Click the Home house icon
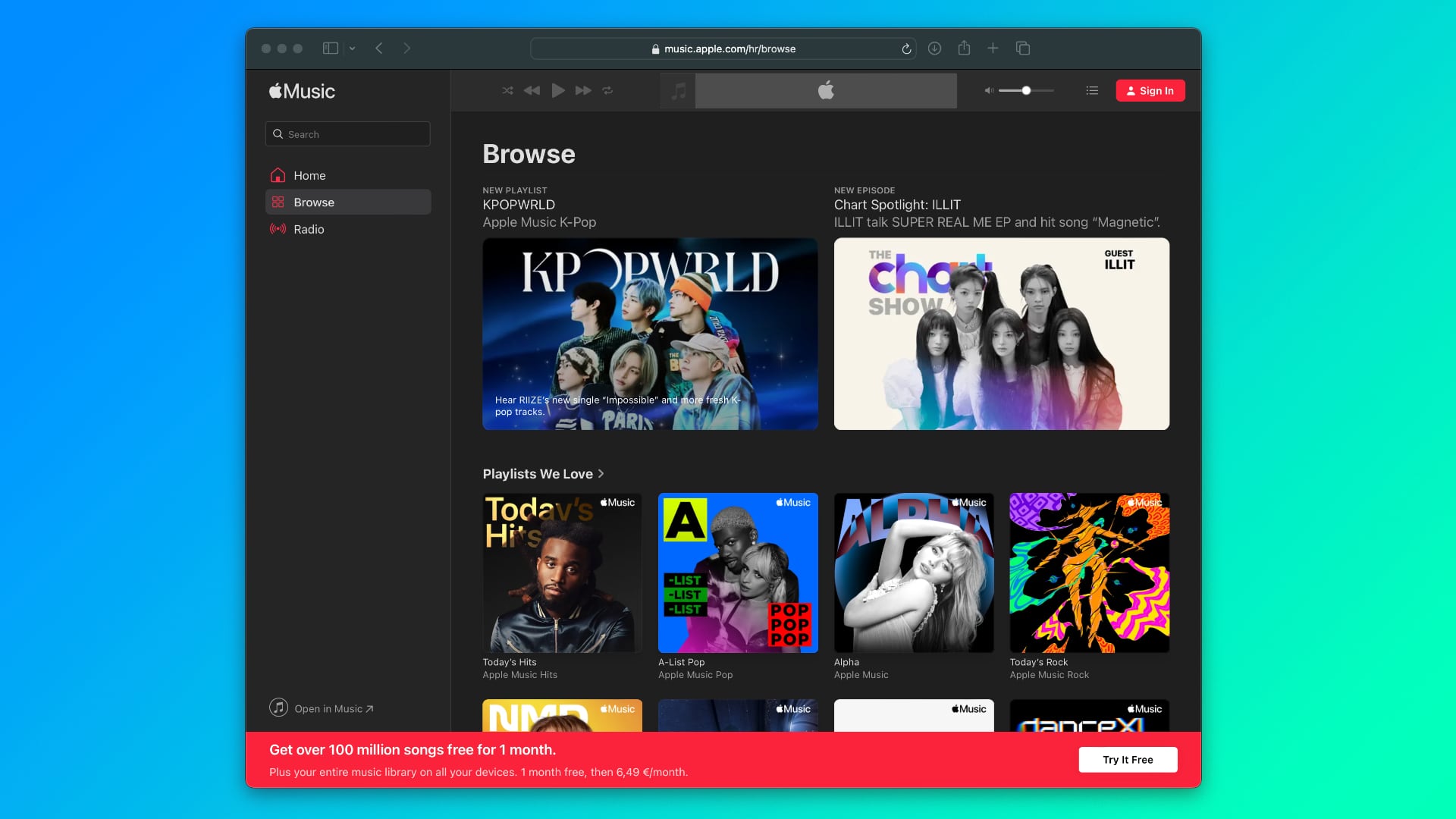This screenshot has height=819, width=1456. (278, 175)
